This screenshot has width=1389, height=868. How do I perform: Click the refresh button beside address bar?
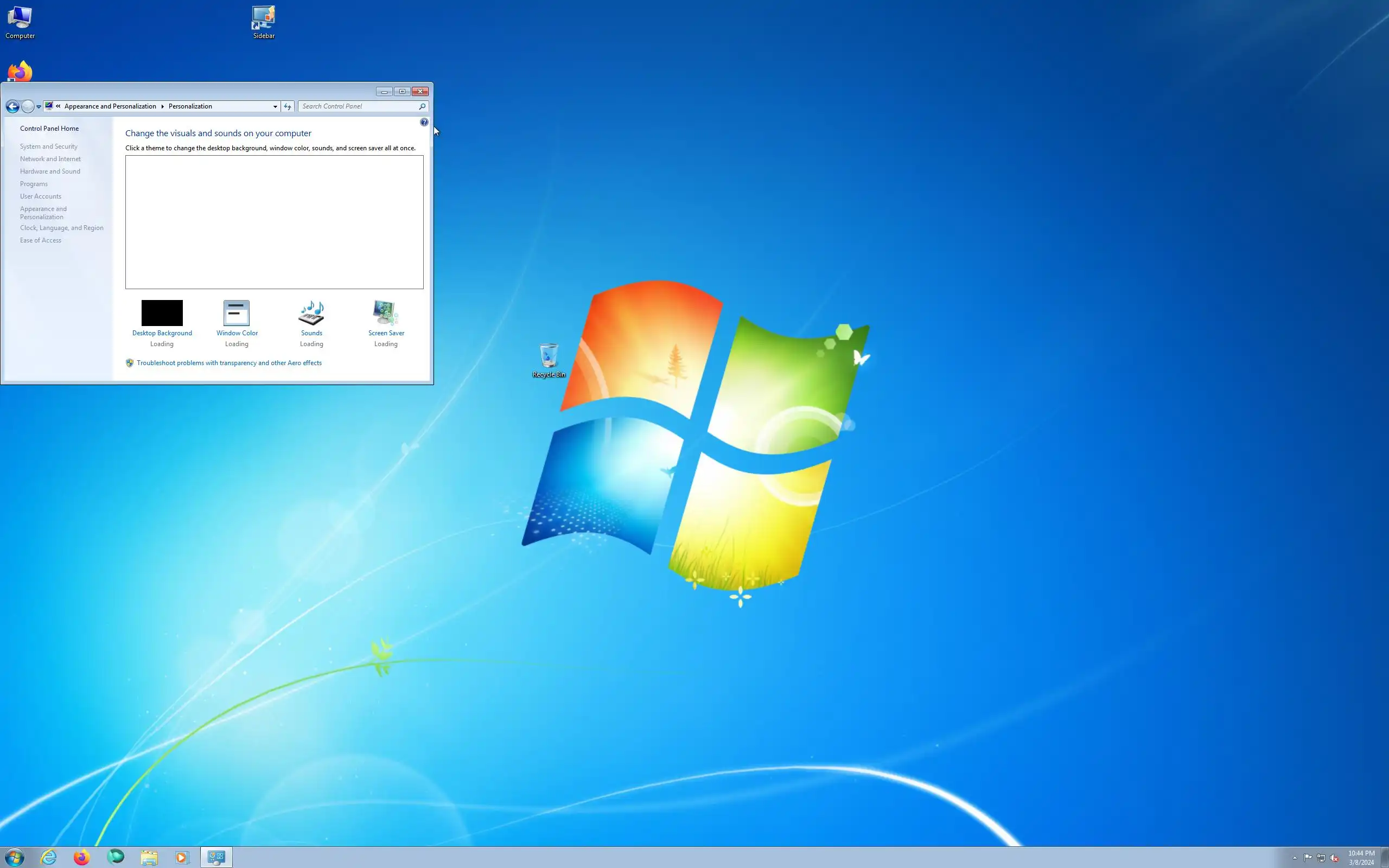tap(288, 107)
